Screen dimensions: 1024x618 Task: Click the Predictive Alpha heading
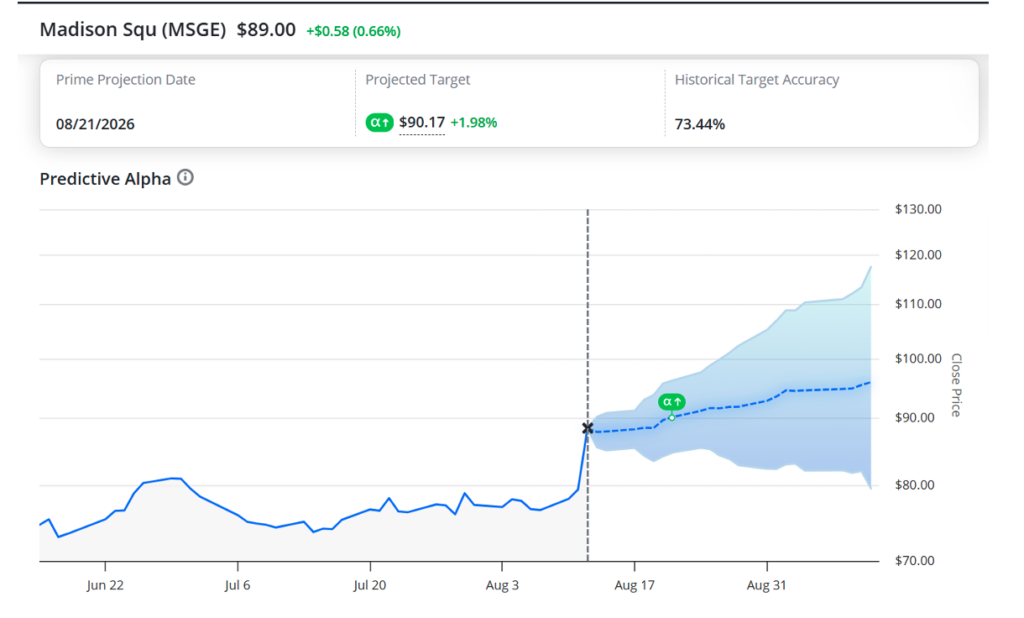coord(105,179)
